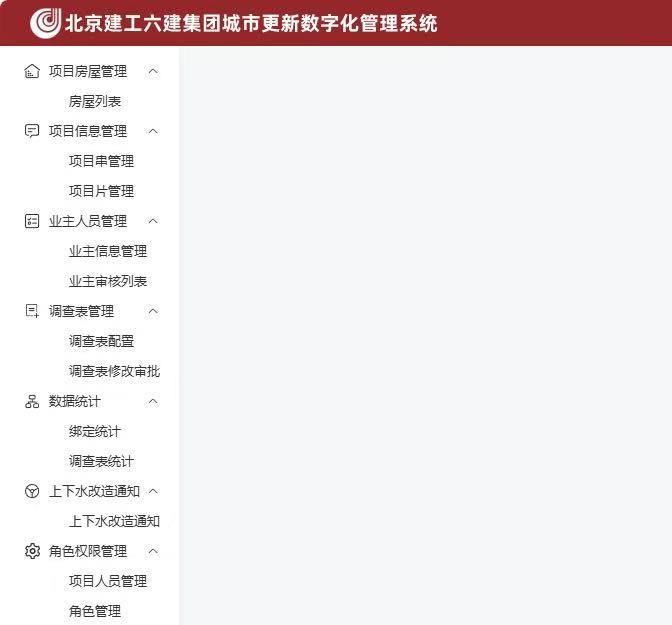This screenshot has width=672, height=625.
Task: Open the 上下水改造通知 submenu item
Action: coord(114,521)
